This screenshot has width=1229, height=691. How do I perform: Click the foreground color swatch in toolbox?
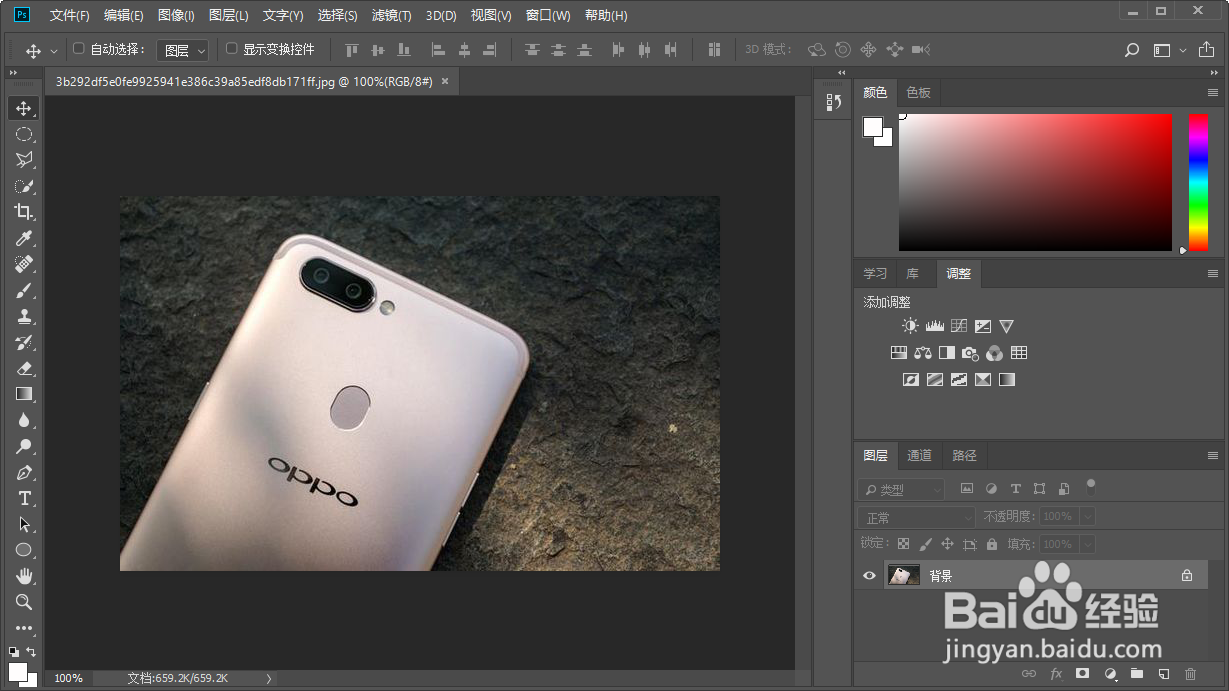coord(17,671)
